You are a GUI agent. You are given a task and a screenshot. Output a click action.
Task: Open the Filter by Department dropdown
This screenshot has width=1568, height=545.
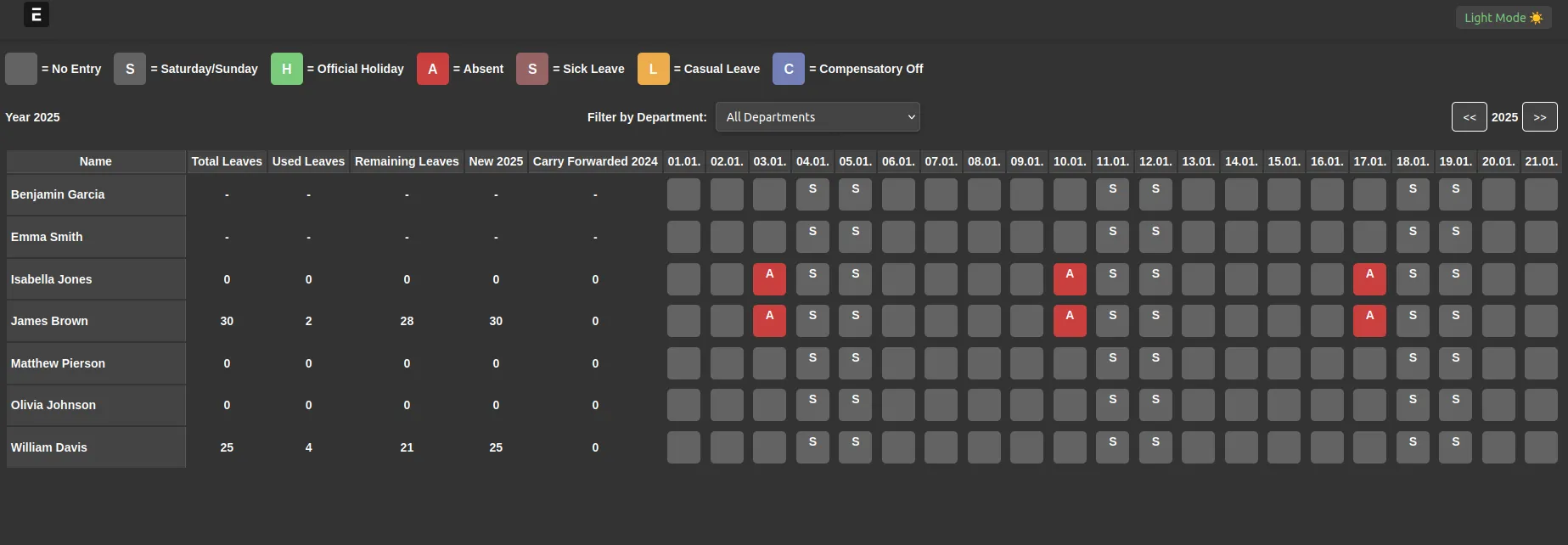pos(817,117)
